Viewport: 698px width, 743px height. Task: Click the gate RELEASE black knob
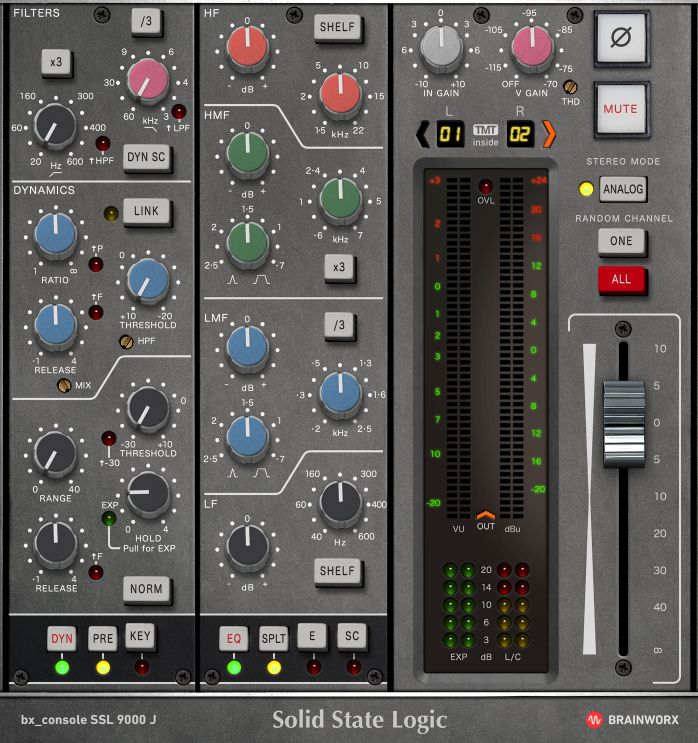(56, 544)
